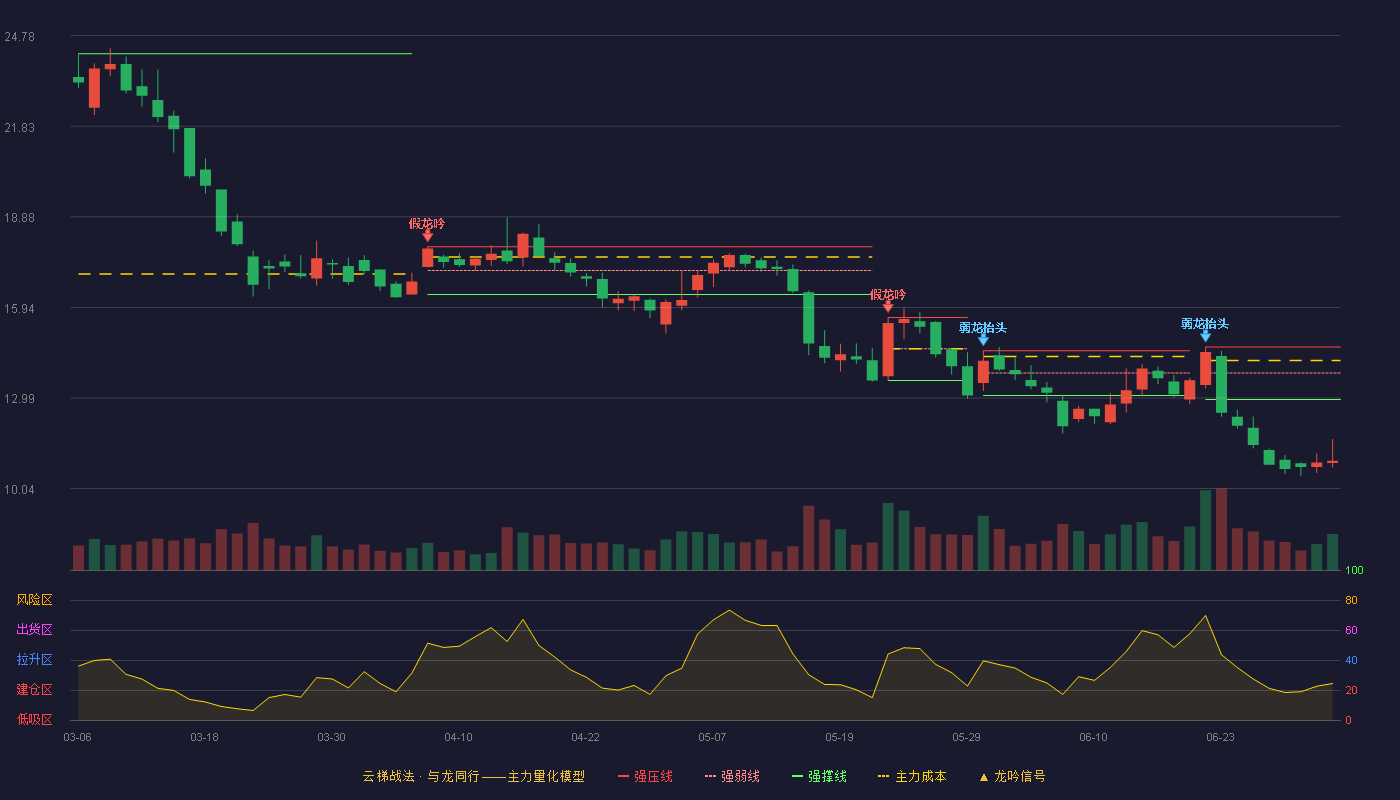Click the 假龙吟 label near date 05-19
Image resolution: width=1400 pixels, height=800 pixels.
tap(888, 294)
